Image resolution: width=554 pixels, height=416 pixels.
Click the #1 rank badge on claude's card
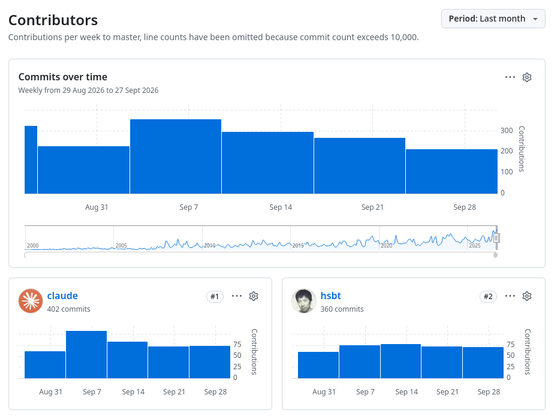pyautogui.click(x=215, y=296)
